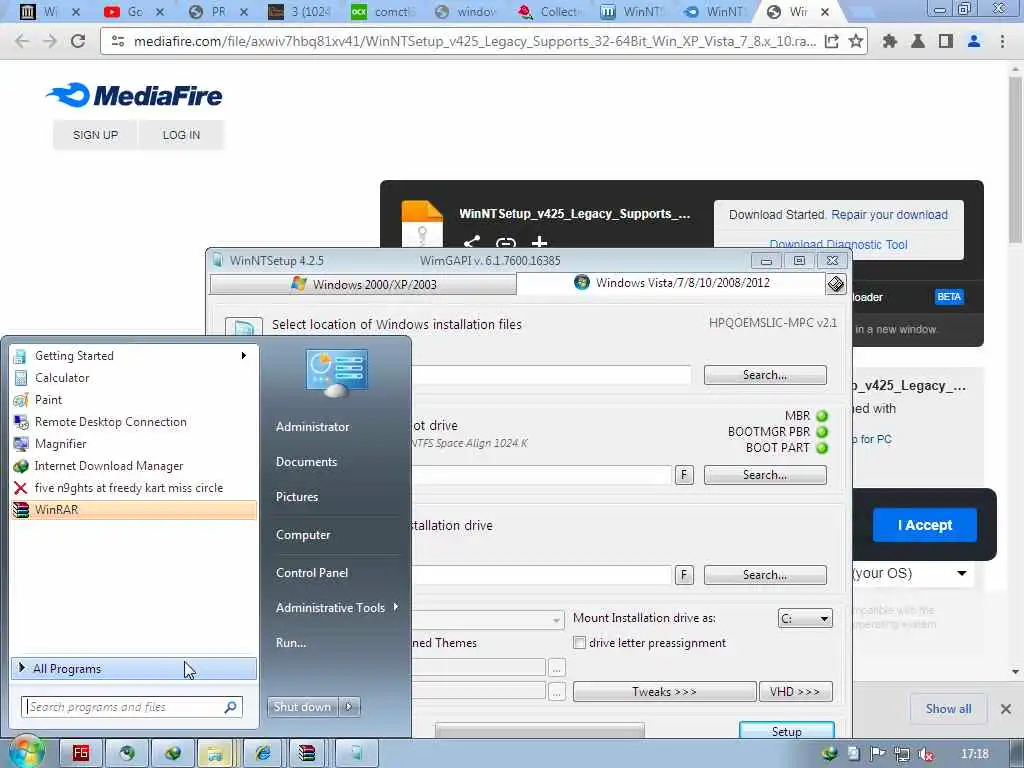This screenshot has width=1024, height=768.
Task: Click Search for installation files location
Action: [x=765, y=375]
